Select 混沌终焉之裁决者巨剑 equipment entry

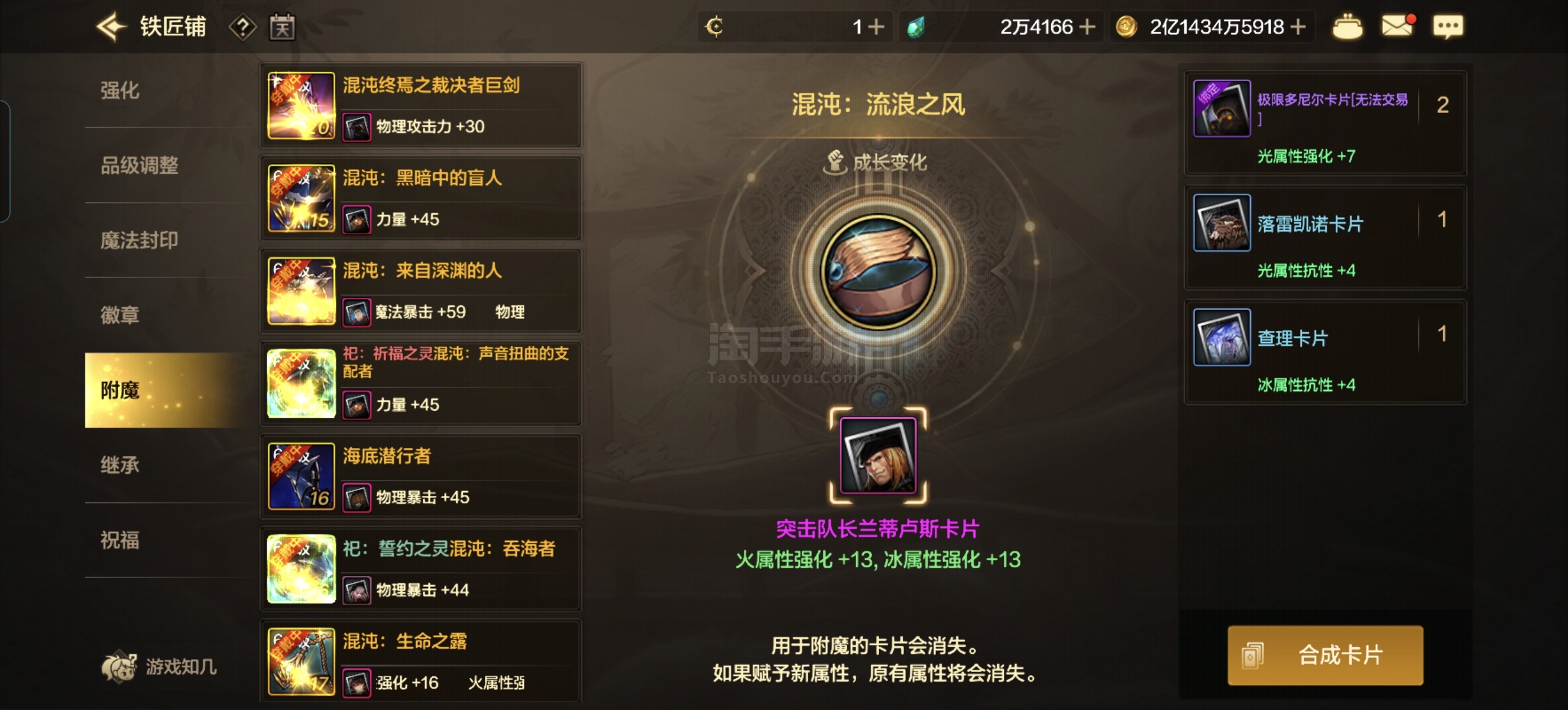click(x=421, y=105)
